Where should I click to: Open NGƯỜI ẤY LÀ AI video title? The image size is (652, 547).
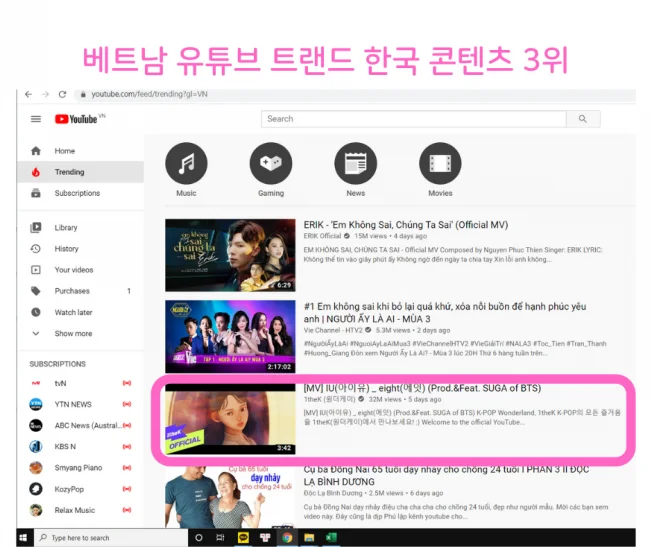tap(445, 313)
